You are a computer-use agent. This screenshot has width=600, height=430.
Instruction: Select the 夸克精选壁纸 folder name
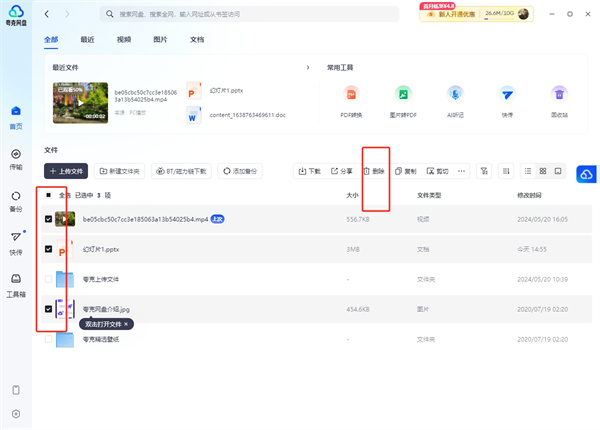(101, 339)
